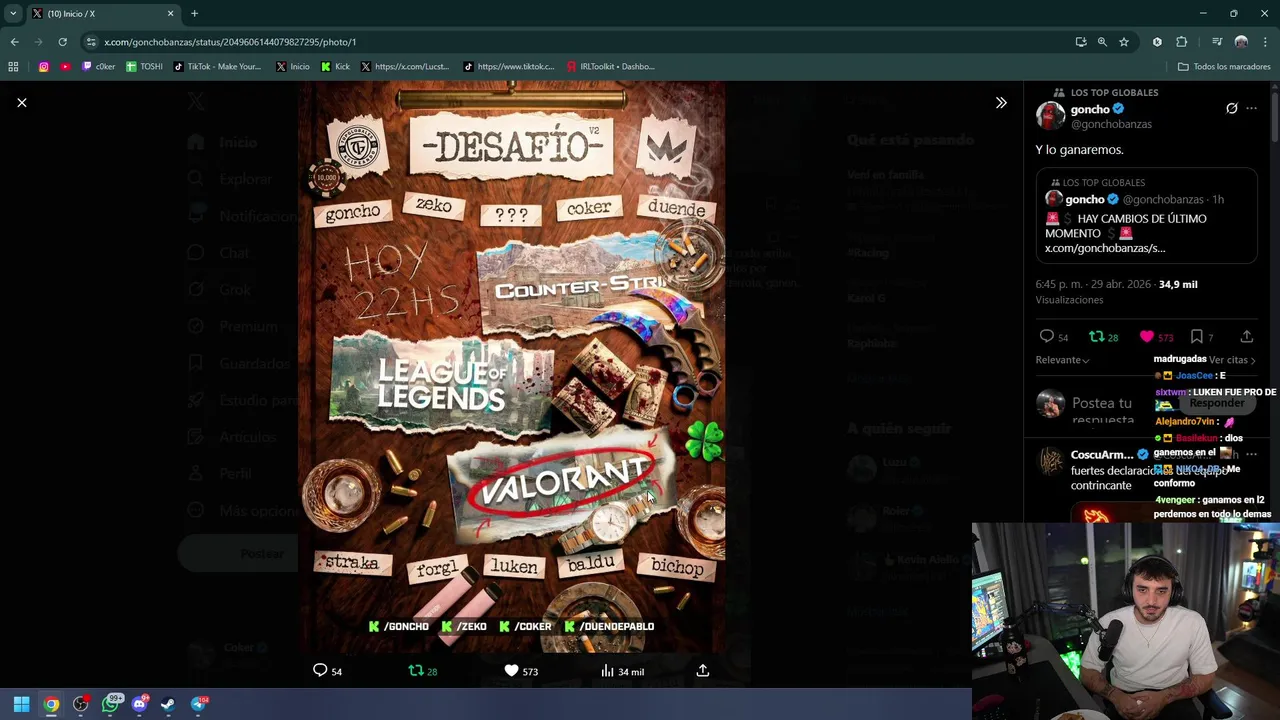
Task: Open the tab search dropdown arrow
Action: point(12,13)
